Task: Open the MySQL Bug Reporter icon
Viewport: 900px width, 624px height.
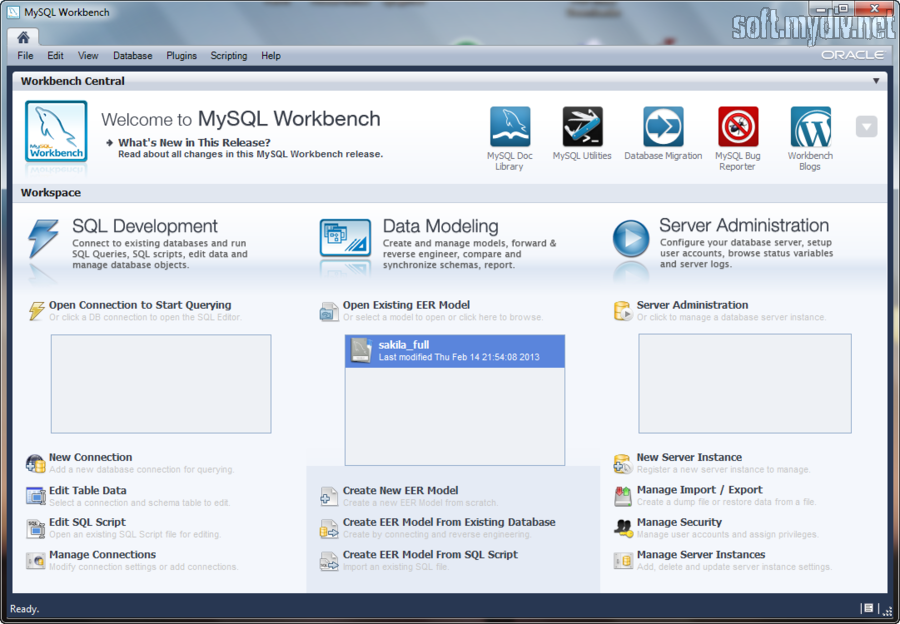Action: coord(738,127)
